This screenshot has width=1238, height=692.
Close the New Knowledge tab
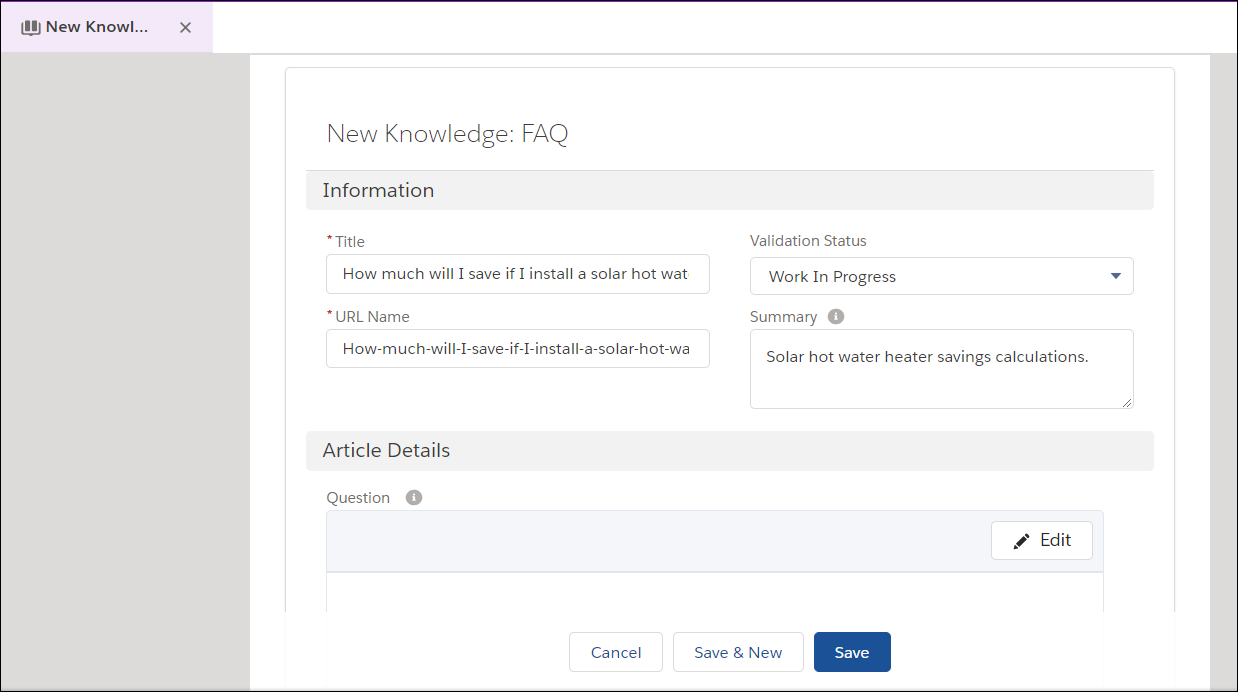(x=185, y=27)
